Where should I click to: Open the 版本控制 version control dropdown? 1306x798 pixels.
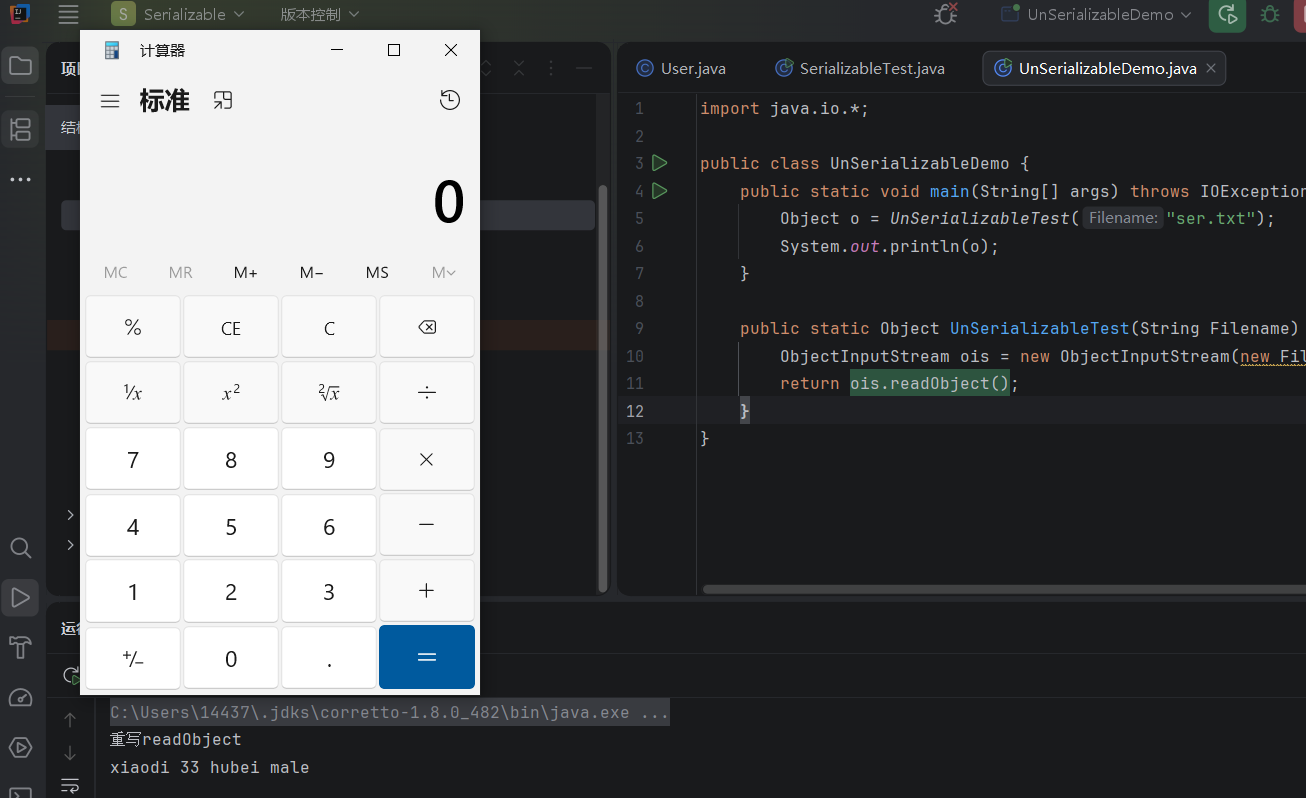pos(319,15)
